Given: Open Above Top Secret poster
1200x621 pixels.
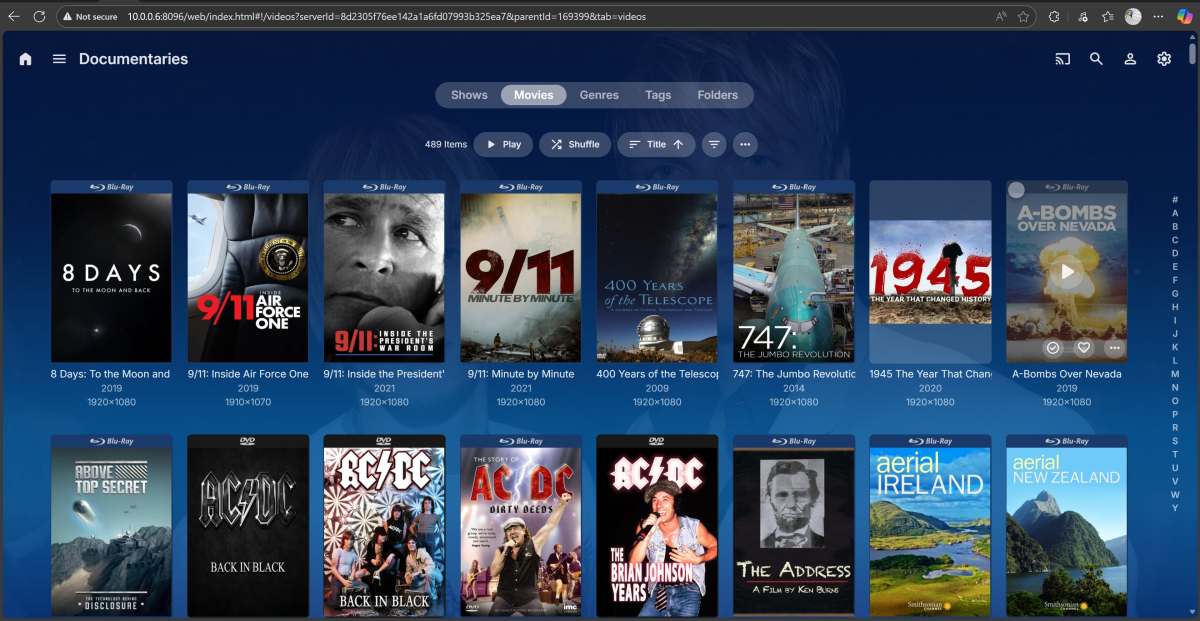Looking at the screenshot, I should pos(111,526).
